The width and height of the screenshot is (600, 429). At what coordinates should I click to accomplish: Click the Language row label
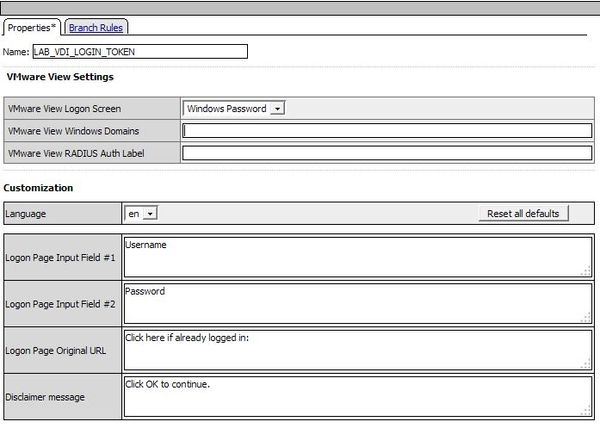click(x=26, y=214)
